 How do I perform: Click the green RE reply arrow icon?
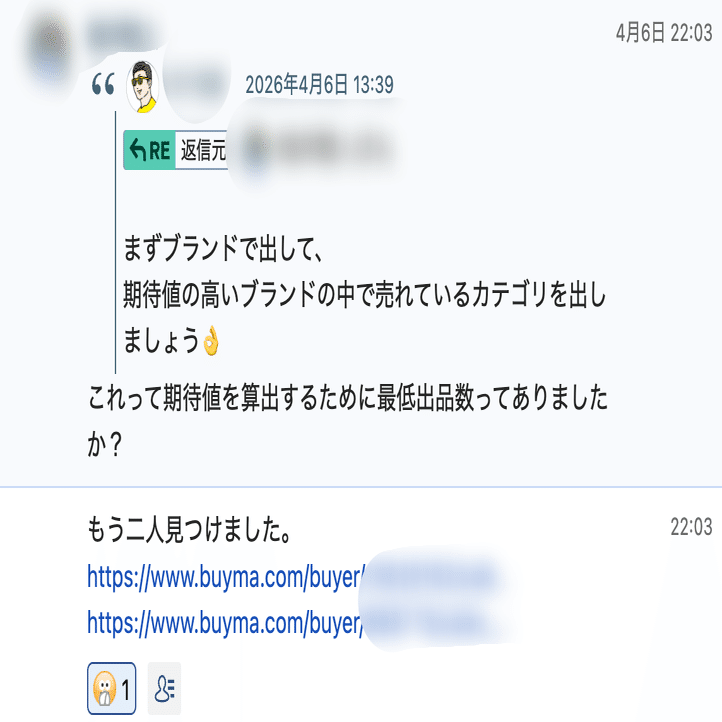pos(149,150)
